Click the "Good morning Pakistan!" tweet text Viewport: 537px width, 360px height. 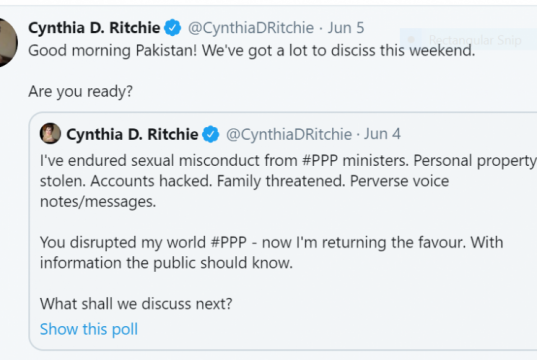click(252, 51)
